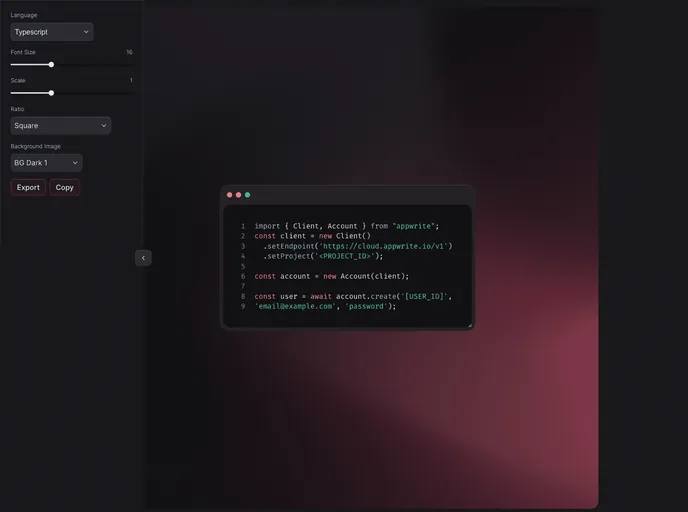Screen dimensions: 688x512
Task: Open the Language dropdown set to Typescript
Action: click(x=52, y=32)
